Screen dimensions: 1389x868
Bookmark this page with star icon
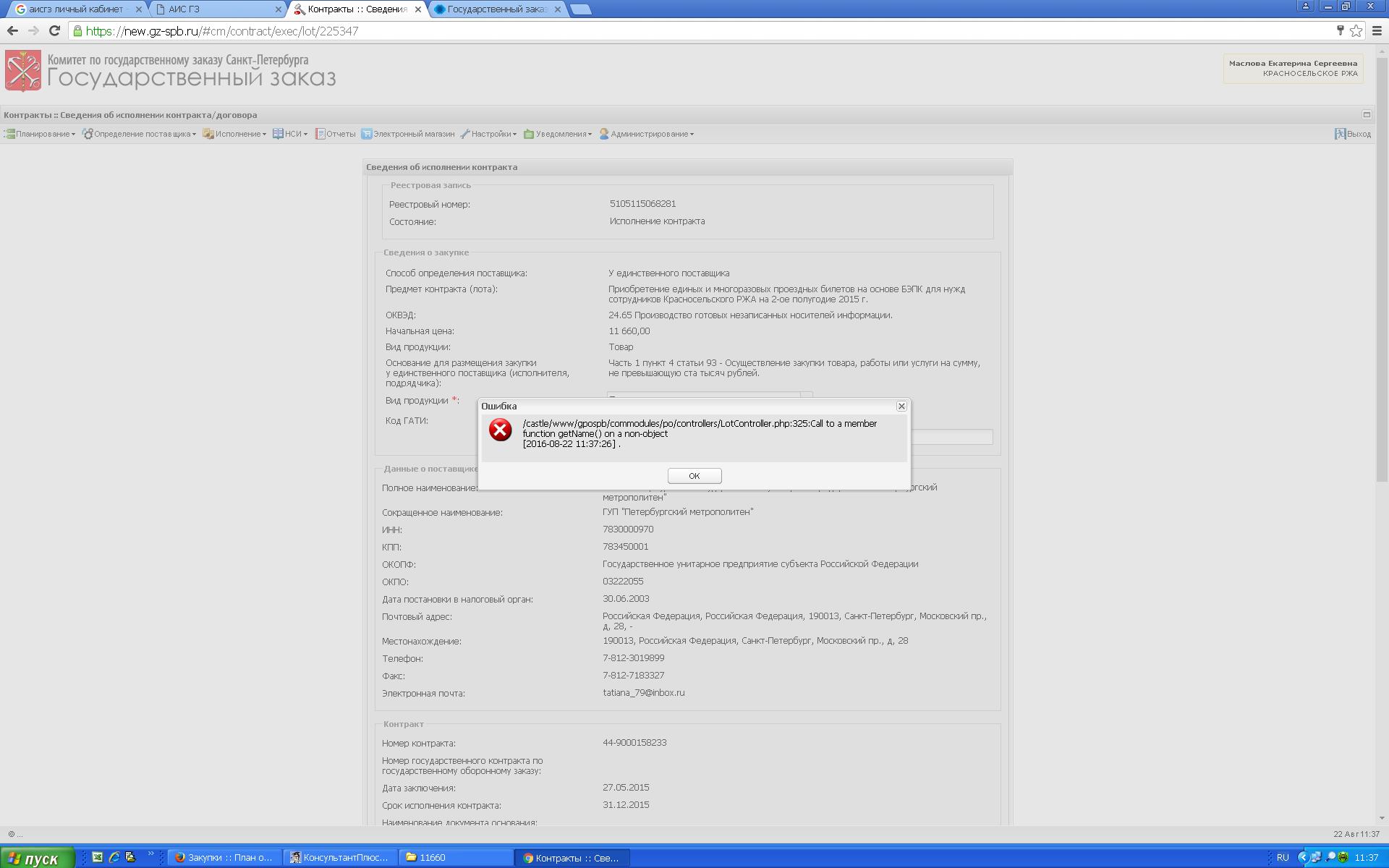(x=1356, y=30)
